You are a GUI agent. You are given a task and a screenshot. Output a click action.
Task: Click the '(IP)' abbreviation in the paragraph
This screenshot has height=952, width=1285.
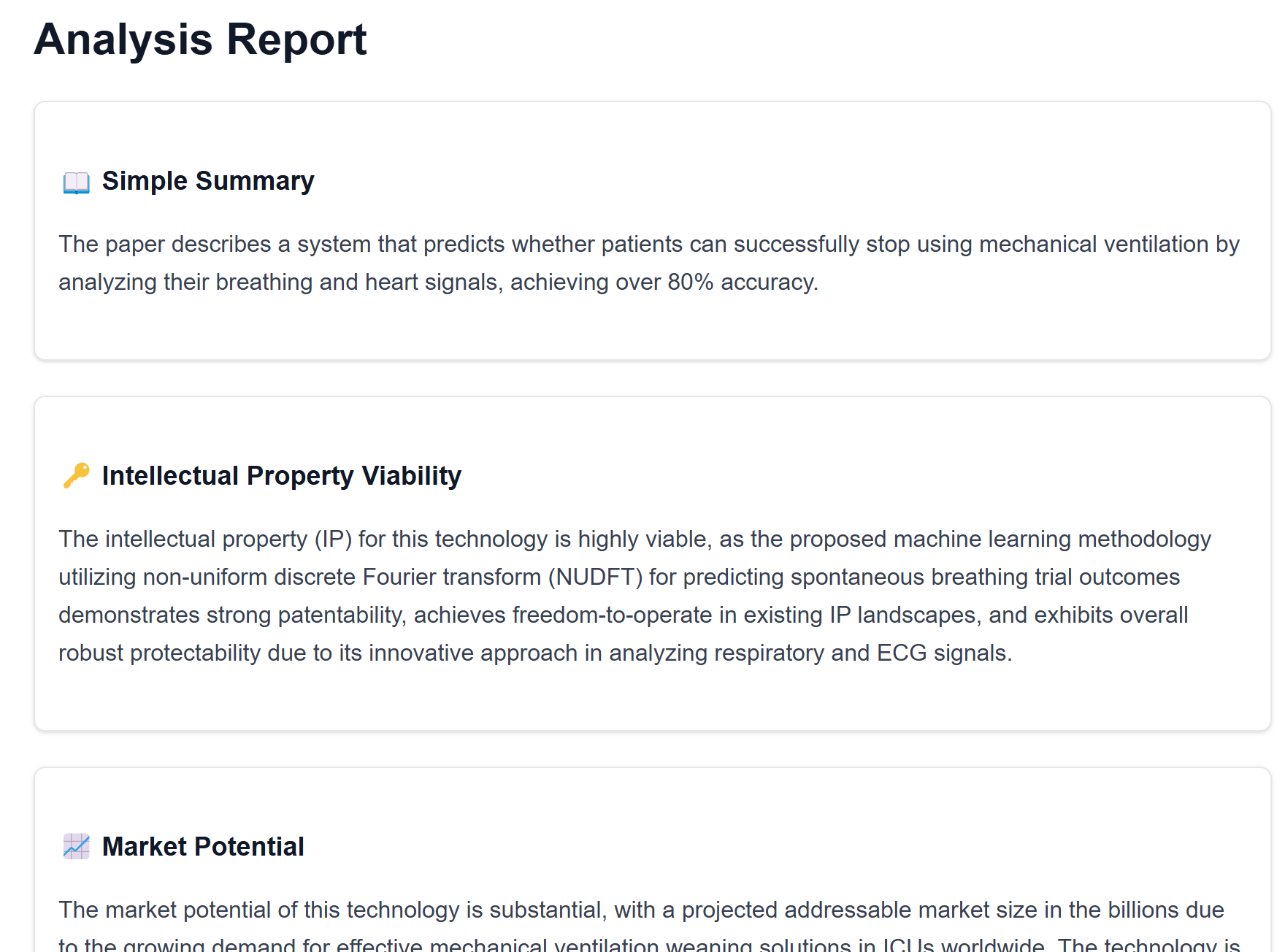[334, 539]
